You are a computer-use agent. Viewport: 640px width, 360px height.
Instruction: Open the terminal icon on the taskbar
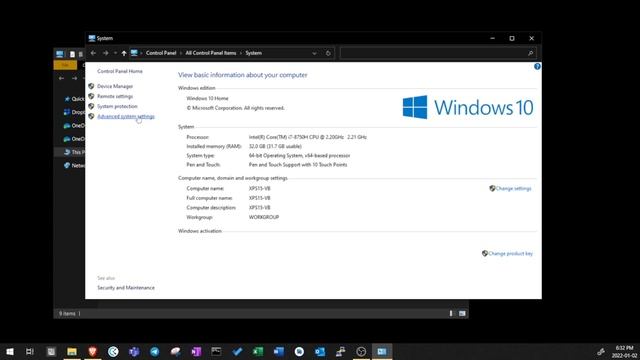pos(216,351)
